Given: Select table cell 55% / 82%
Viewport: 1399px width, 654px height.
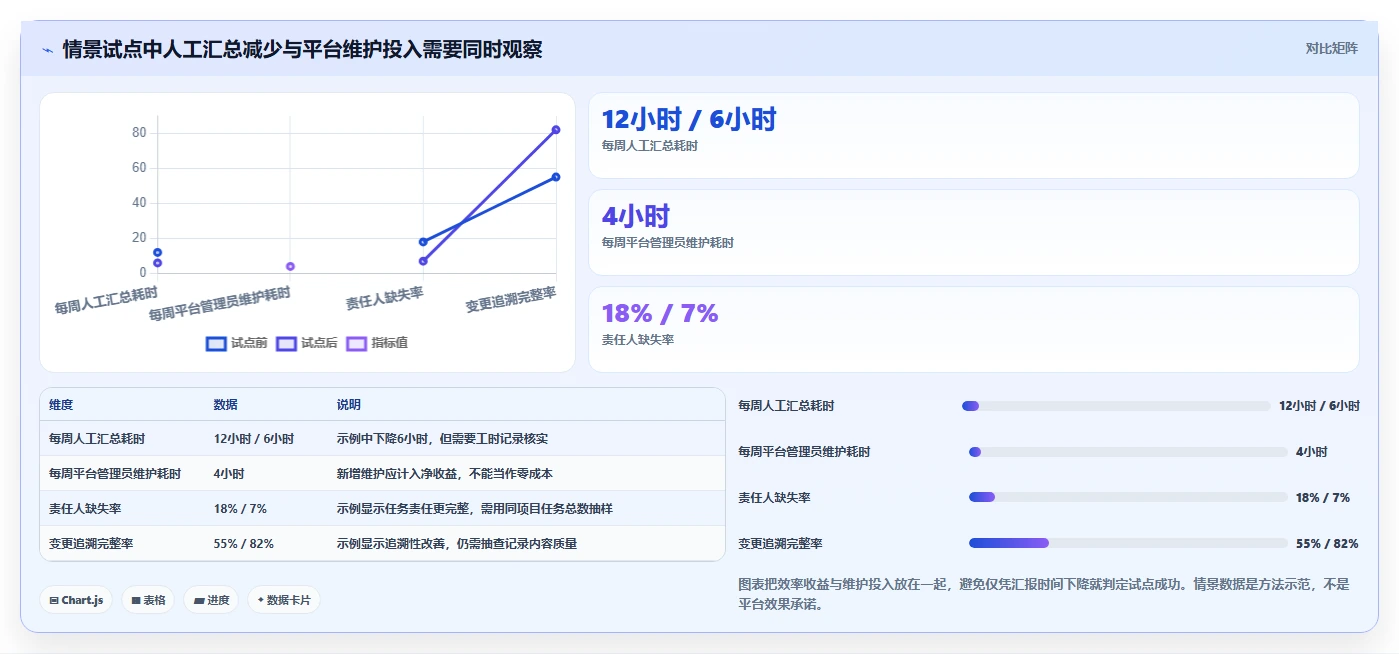Looking at the screenshot, I should click(244, 544).
